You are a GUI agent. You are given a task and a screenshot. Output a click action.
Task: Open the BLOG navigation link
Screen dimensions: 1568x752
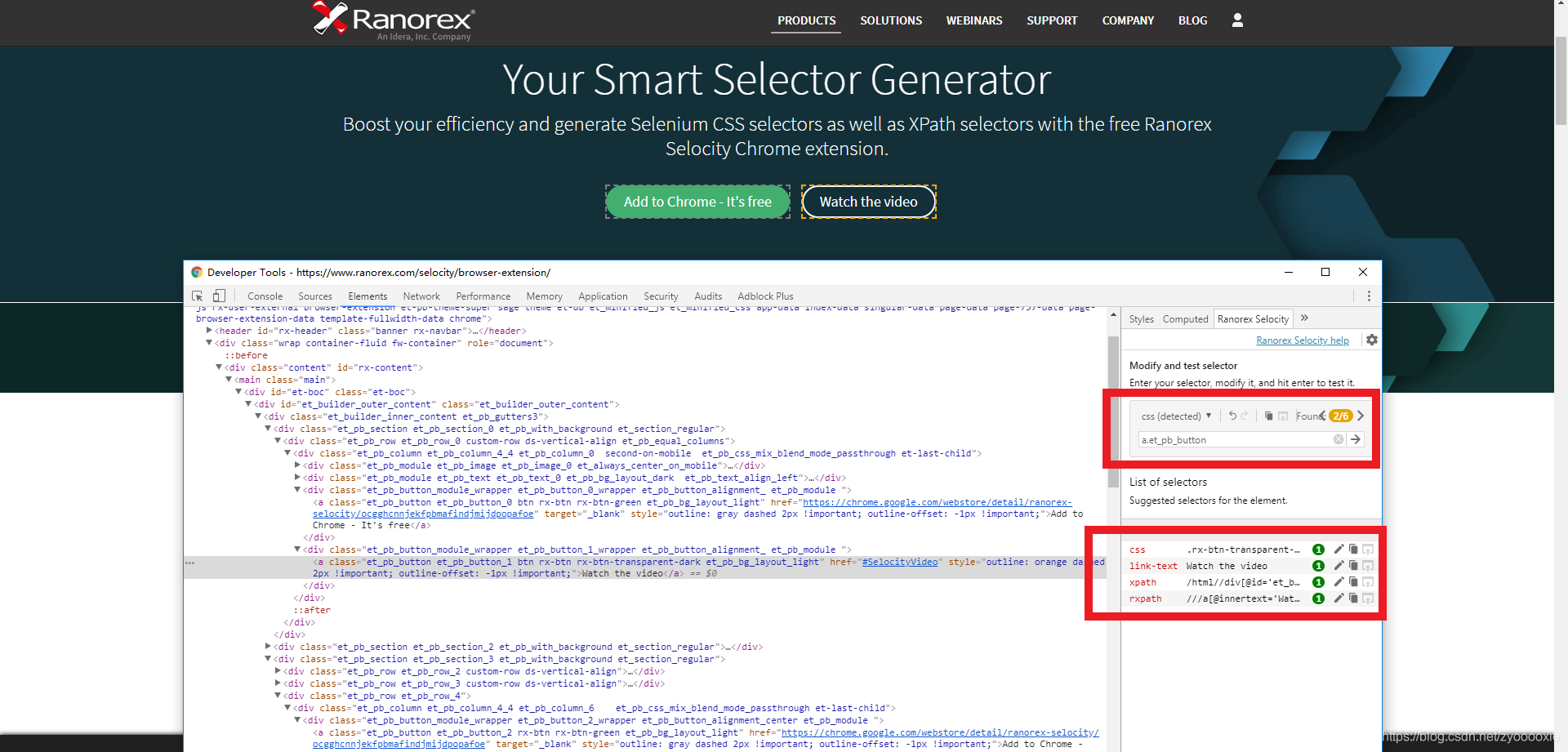(x=1192, y=20)
